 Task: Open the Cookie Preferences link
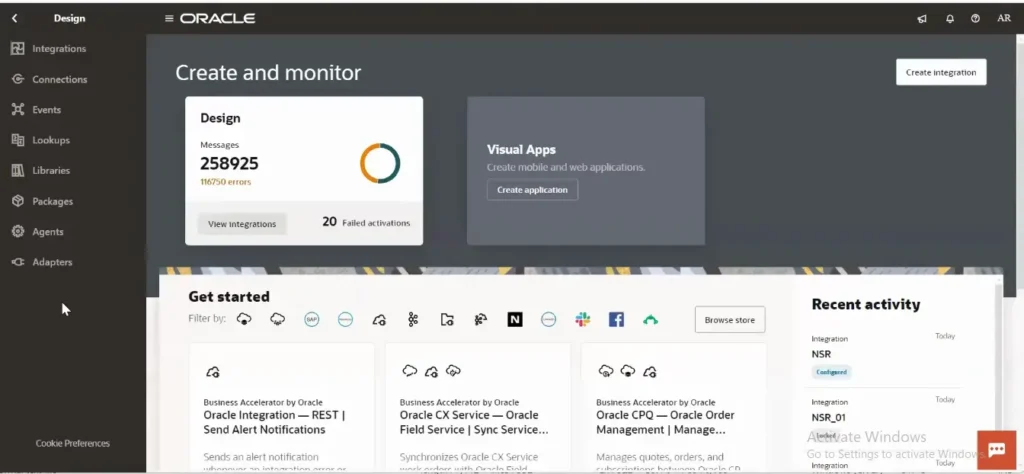73,443
